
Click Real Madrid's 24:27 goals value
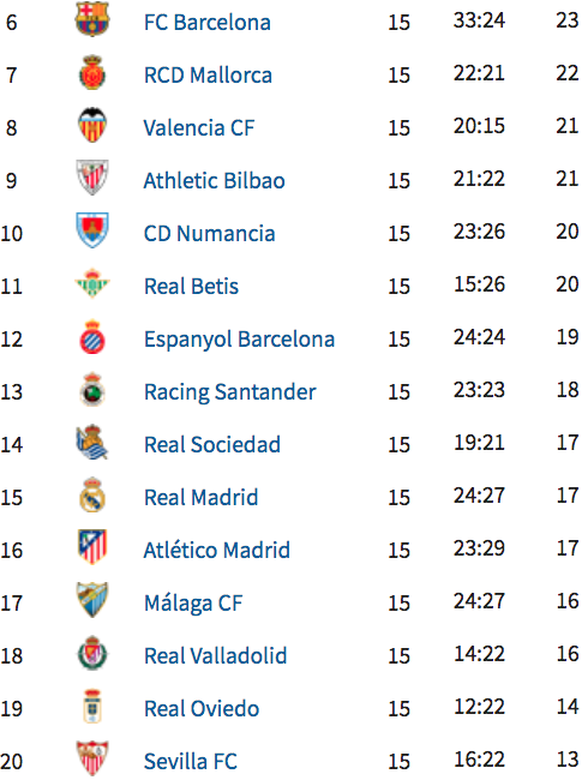[x=479, y=495]
